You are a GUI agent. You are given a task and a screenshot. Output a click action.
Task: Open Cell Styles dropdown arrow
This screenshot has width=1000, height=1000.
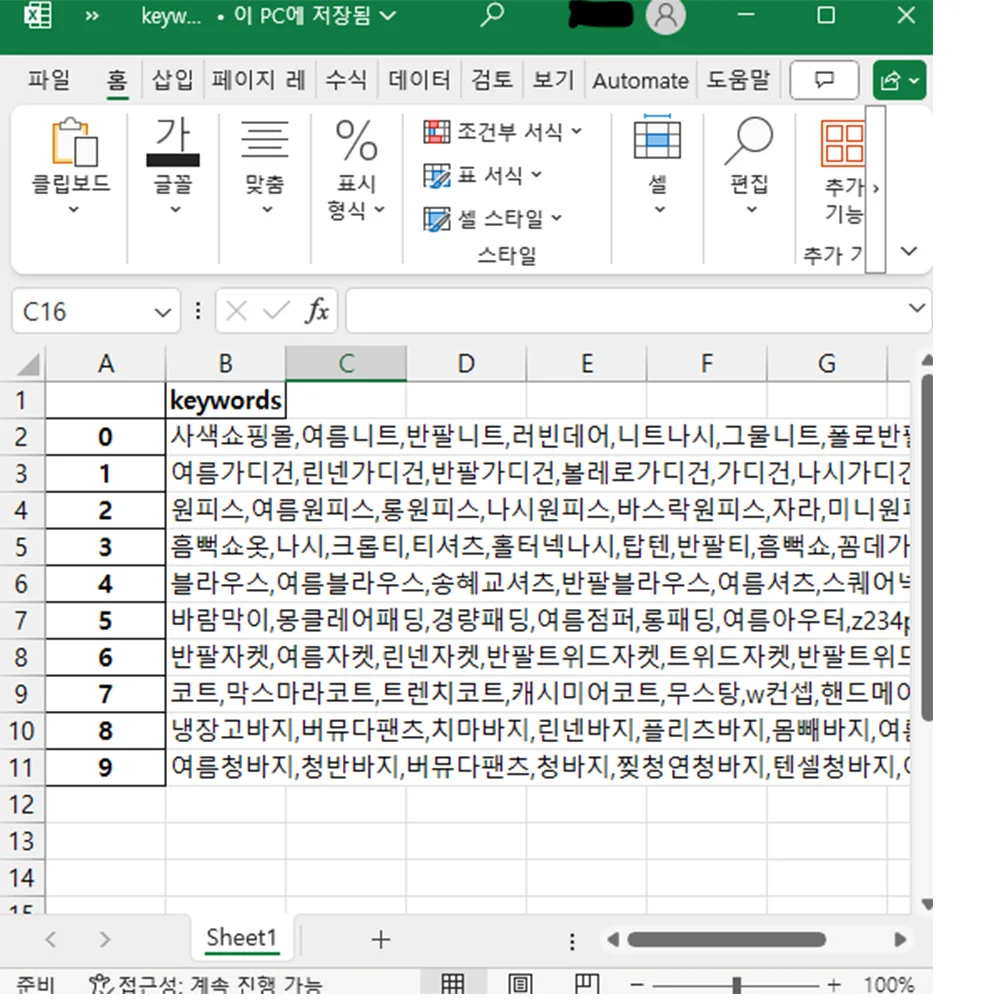tap(557, 218)
